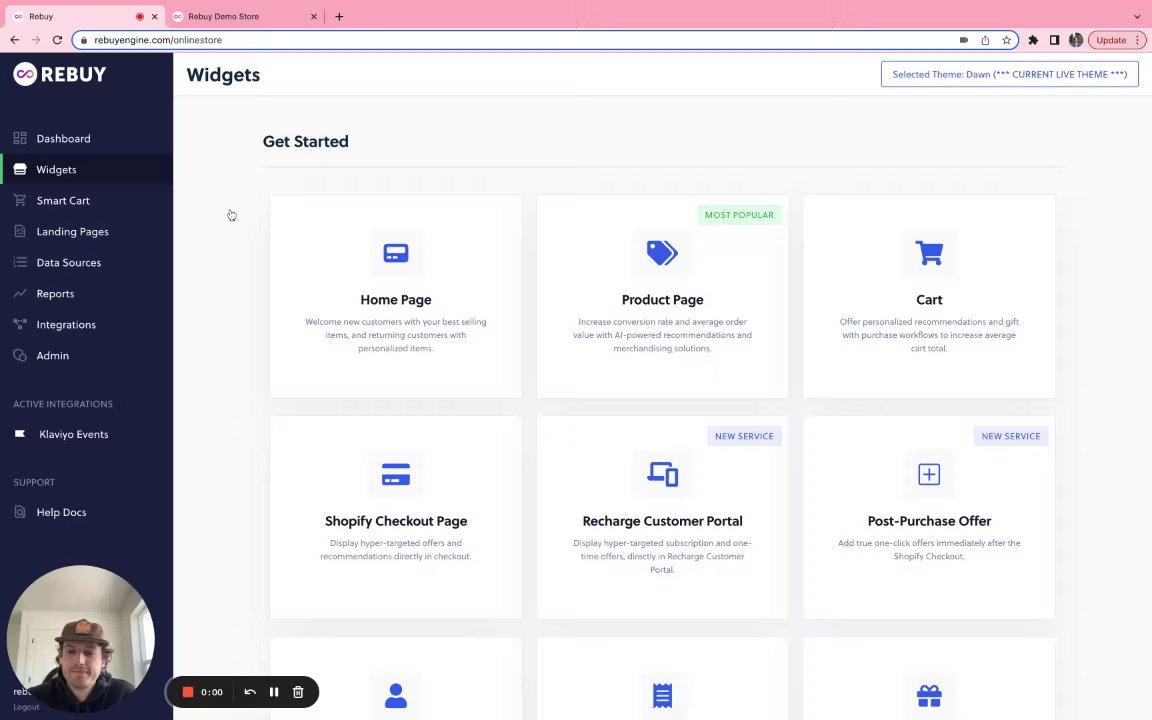Click the receipt icon card in bottom row
This screenshot has height=720, width=1152.
click(x=662, y=696)
